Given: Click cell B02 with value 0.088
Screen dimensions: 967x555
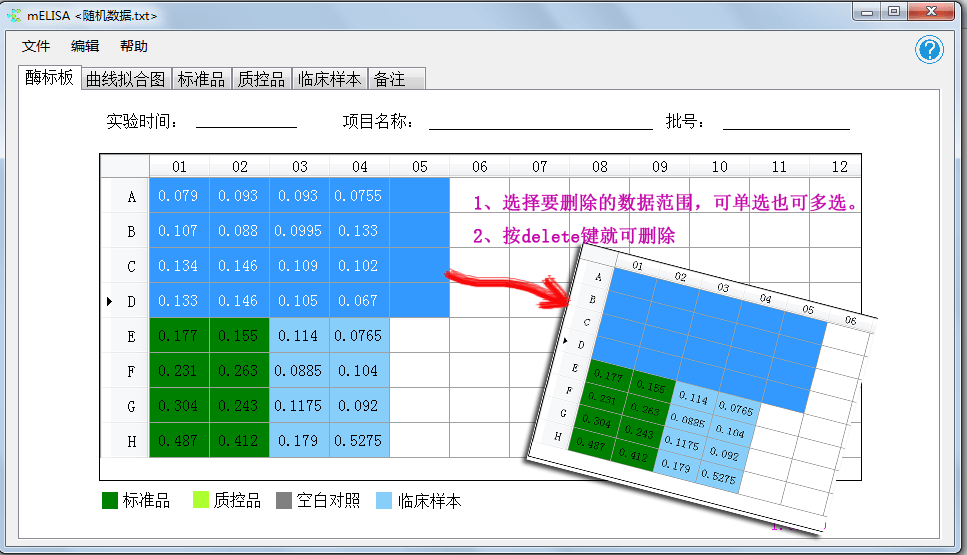Looking at the screenshot, I should [x=239, y=231].
